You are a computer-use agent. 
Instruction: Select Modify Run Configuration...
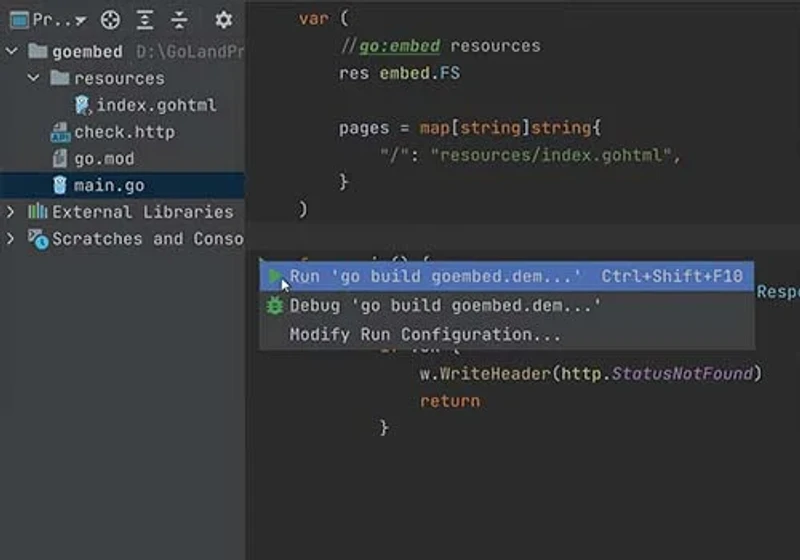pyautogui.click(x=507, y=335)
